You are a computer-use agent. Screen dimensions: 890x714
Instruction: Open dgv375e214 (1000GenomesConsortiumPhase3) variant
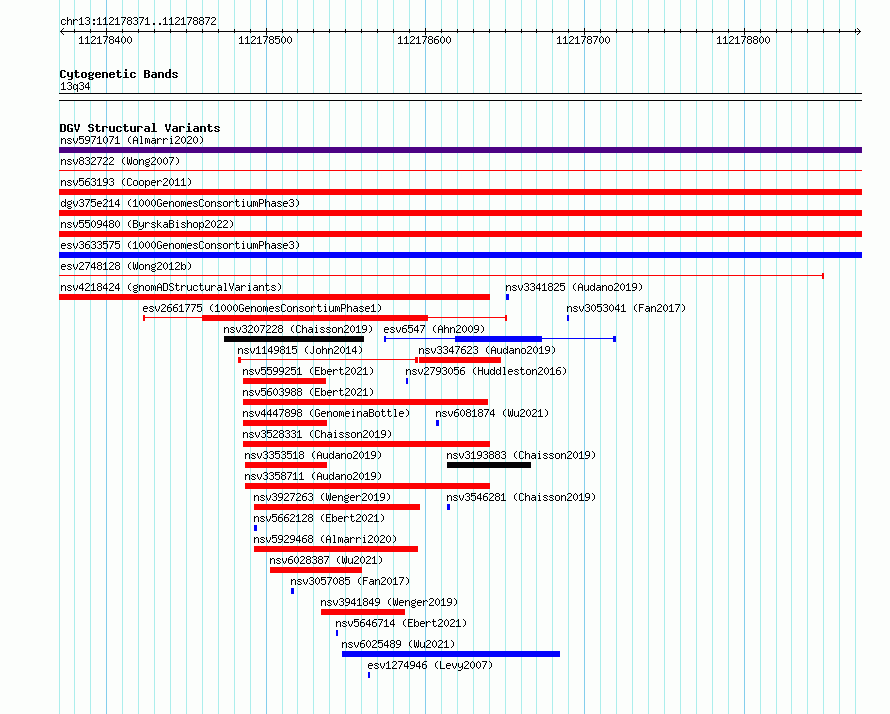tap(180, 203)
